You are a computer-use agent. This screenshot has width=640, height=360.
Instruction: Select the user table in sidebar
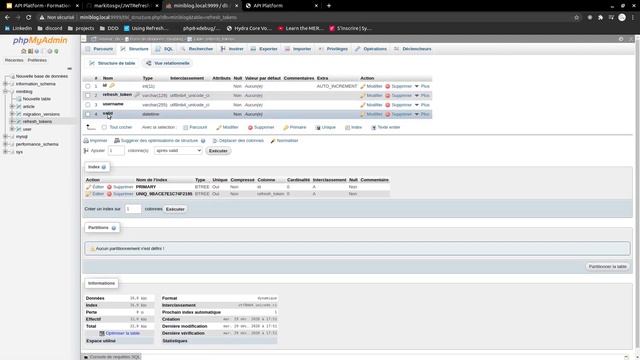27,129
